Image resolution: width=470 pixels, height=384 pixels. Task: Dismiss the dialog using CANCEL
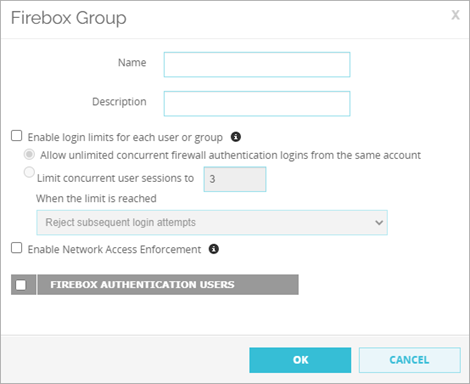coord(410,360)
